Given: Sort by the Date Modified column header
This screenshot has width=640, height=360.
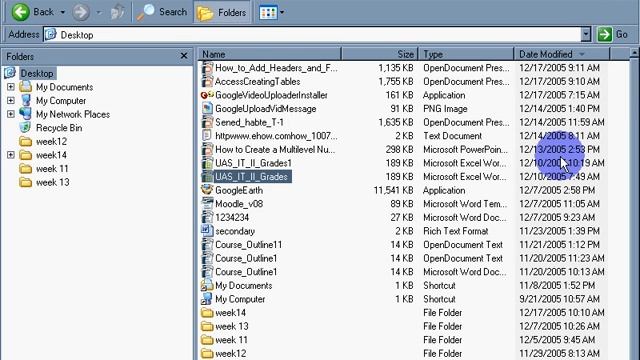Looking at the screenshot, I should 562,54.
